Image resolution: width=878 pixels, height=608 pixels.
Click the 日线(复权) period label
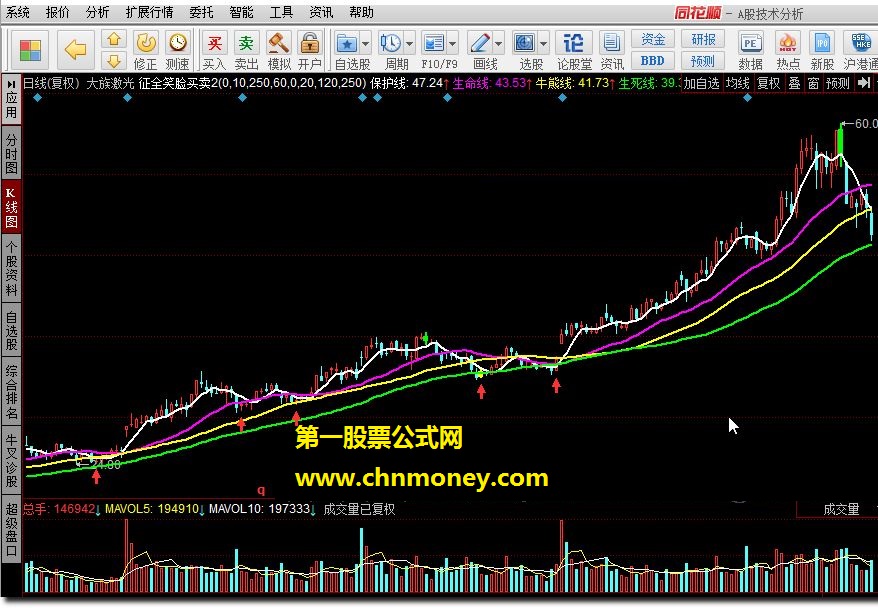click(x=52, y=83)
